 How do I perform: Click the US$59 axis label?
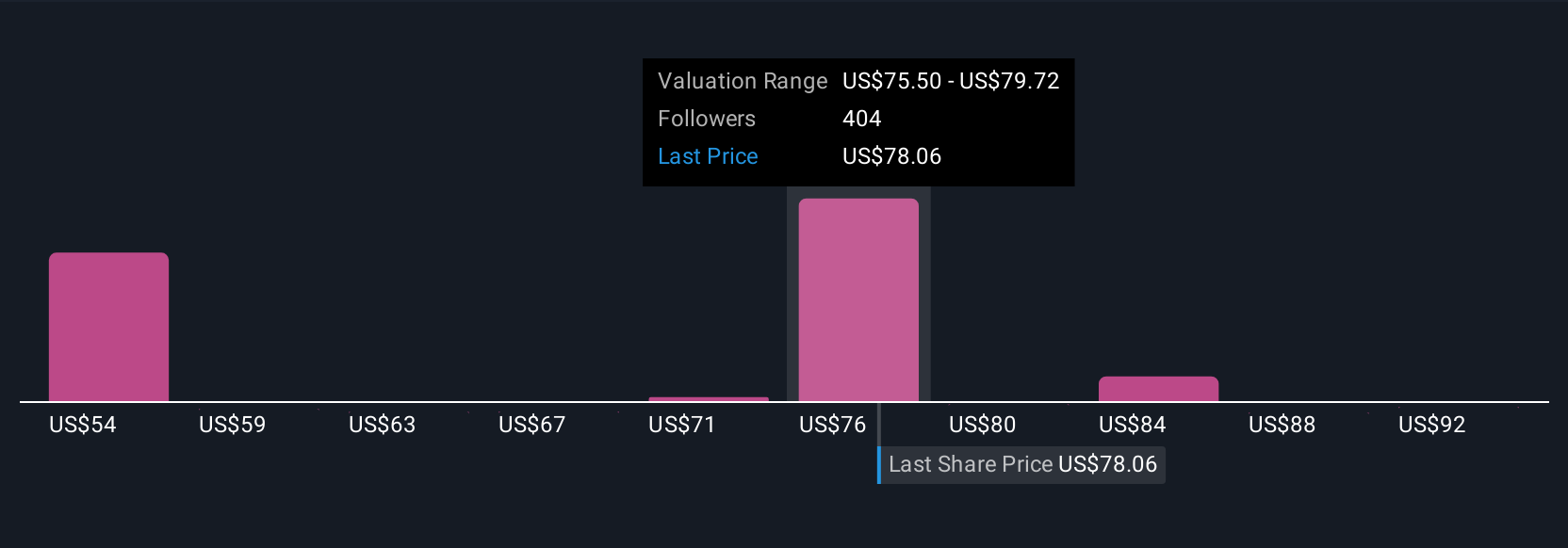233,425
